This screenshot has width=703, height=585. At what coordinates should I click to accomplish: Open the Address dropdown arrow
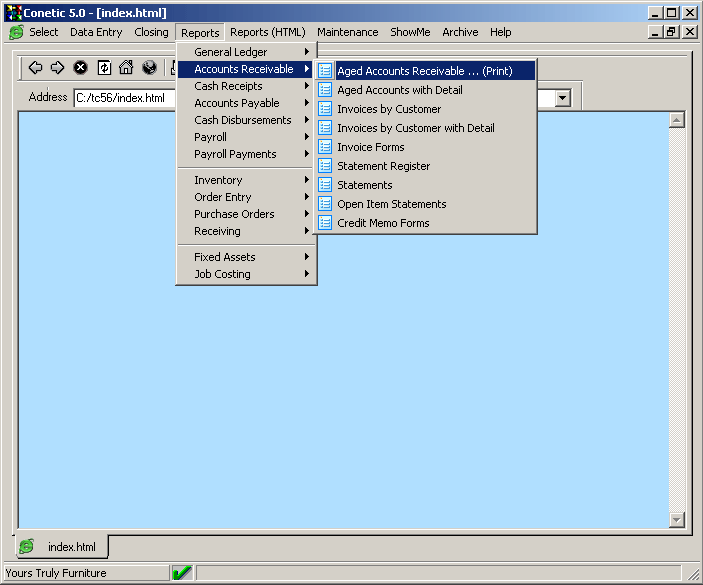tap(562, 98)
